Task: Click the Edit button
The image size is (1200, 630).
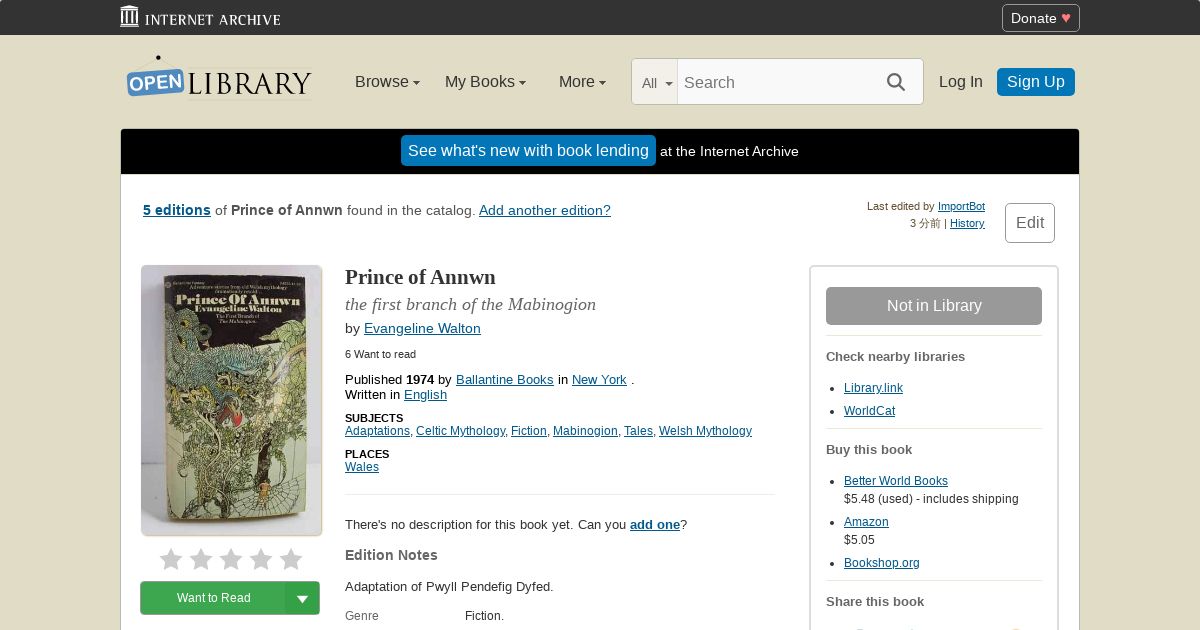Action: (x=1029, y=223)
